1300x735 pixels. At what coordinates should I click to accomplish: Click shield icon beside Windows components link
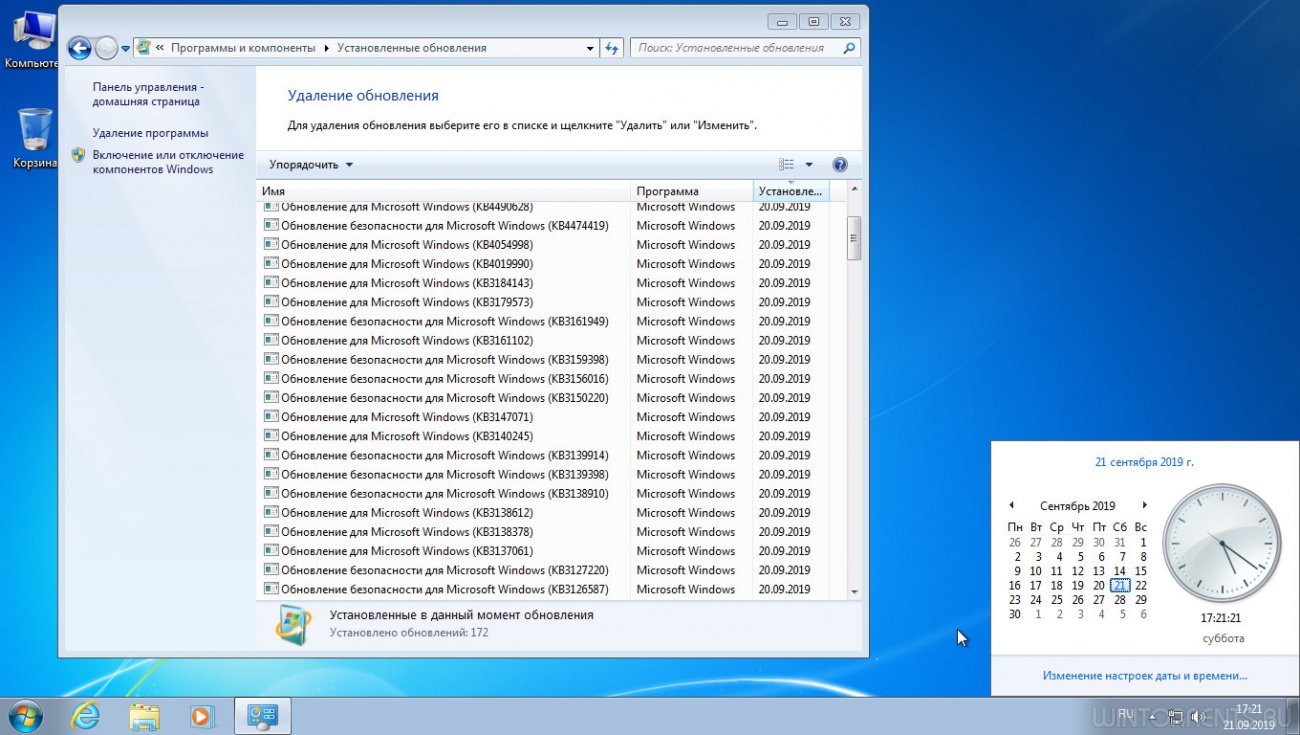(79, 155)
